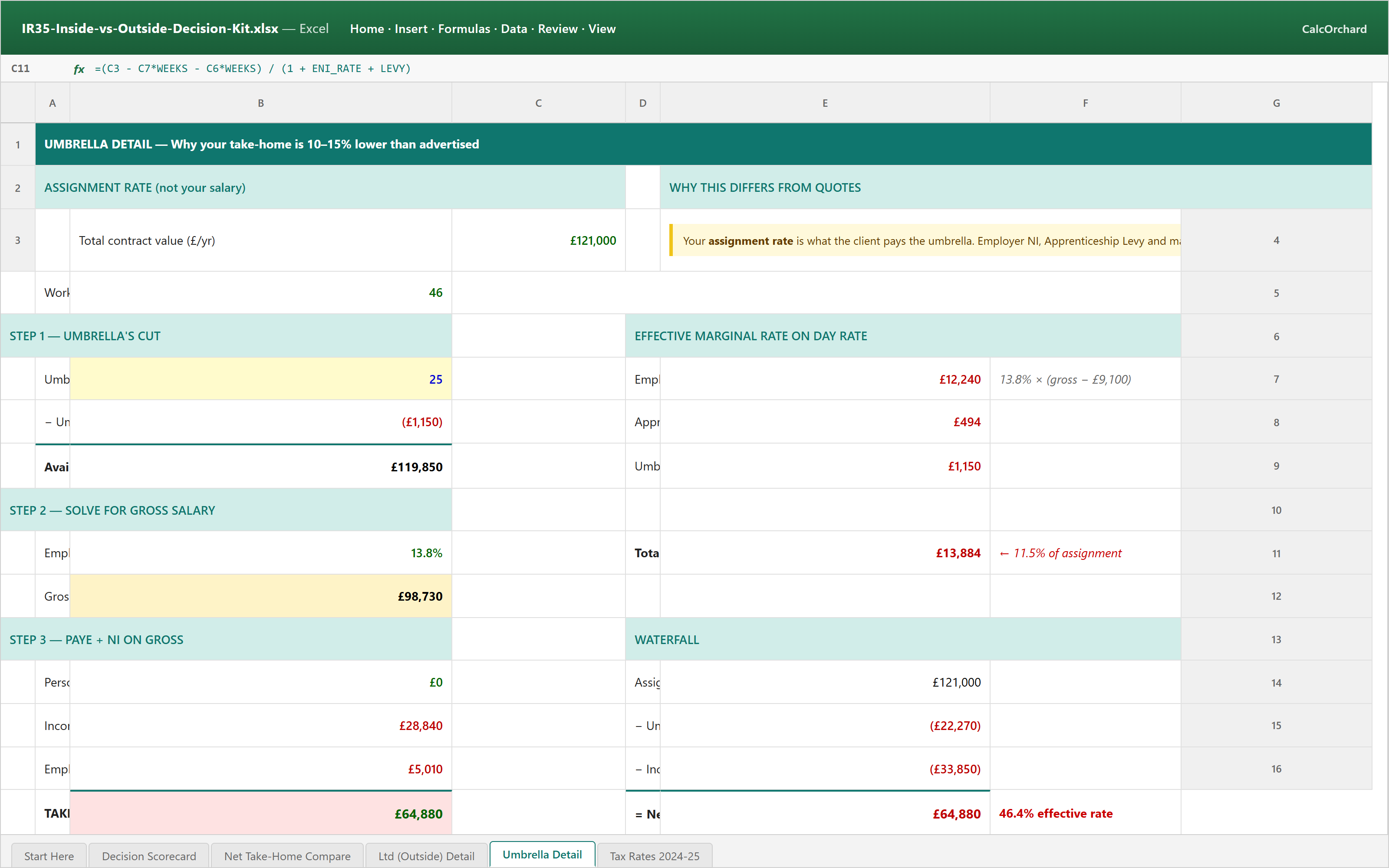Click EFFECTIVE MARGINAL RATE ON DAY RATE heading
Image resolution: width=1389 pixels, height=868 pixels.
coord(903,336)
